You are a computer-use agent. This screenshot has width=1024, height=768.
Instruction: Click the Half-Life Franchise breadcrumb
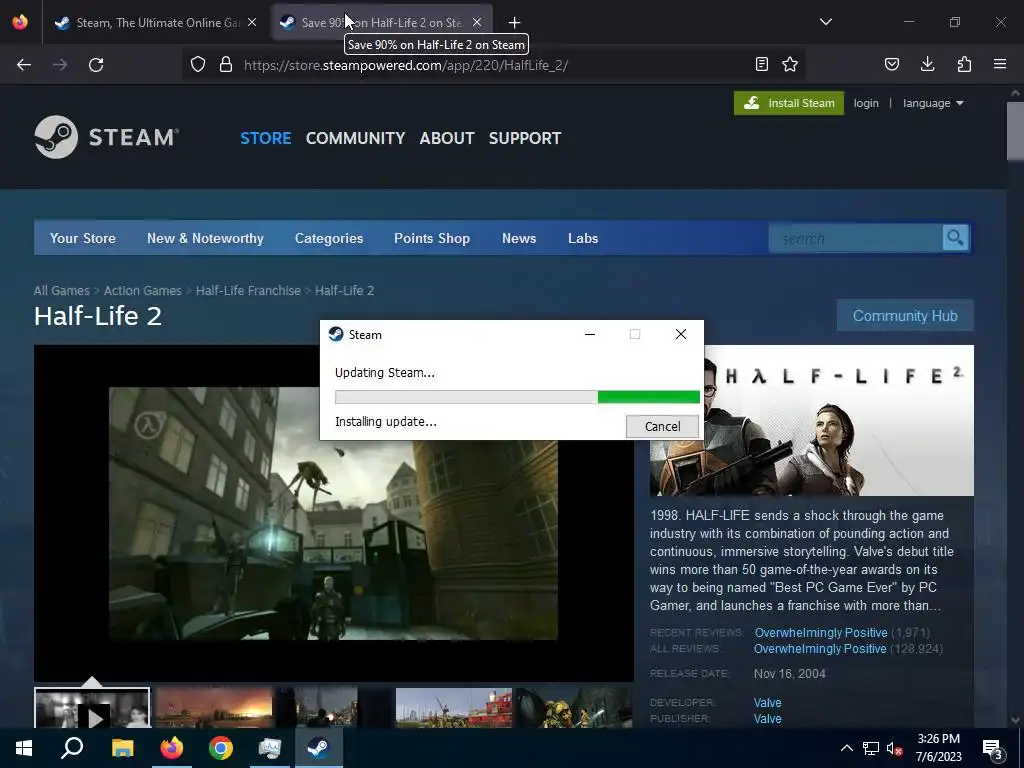(x=248, y=291)
